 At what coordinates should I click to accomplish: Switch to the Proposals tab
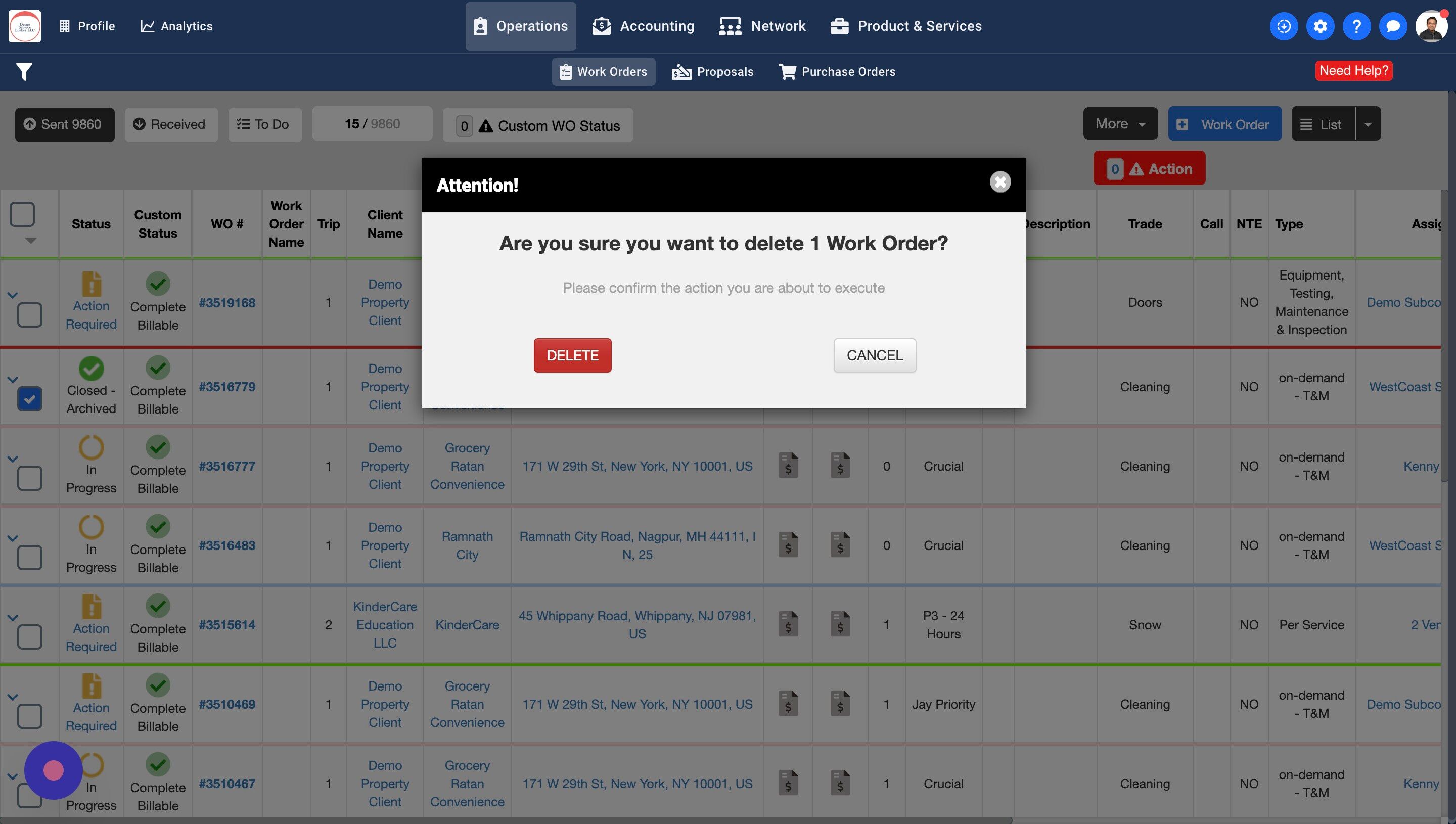click(712, 72)
